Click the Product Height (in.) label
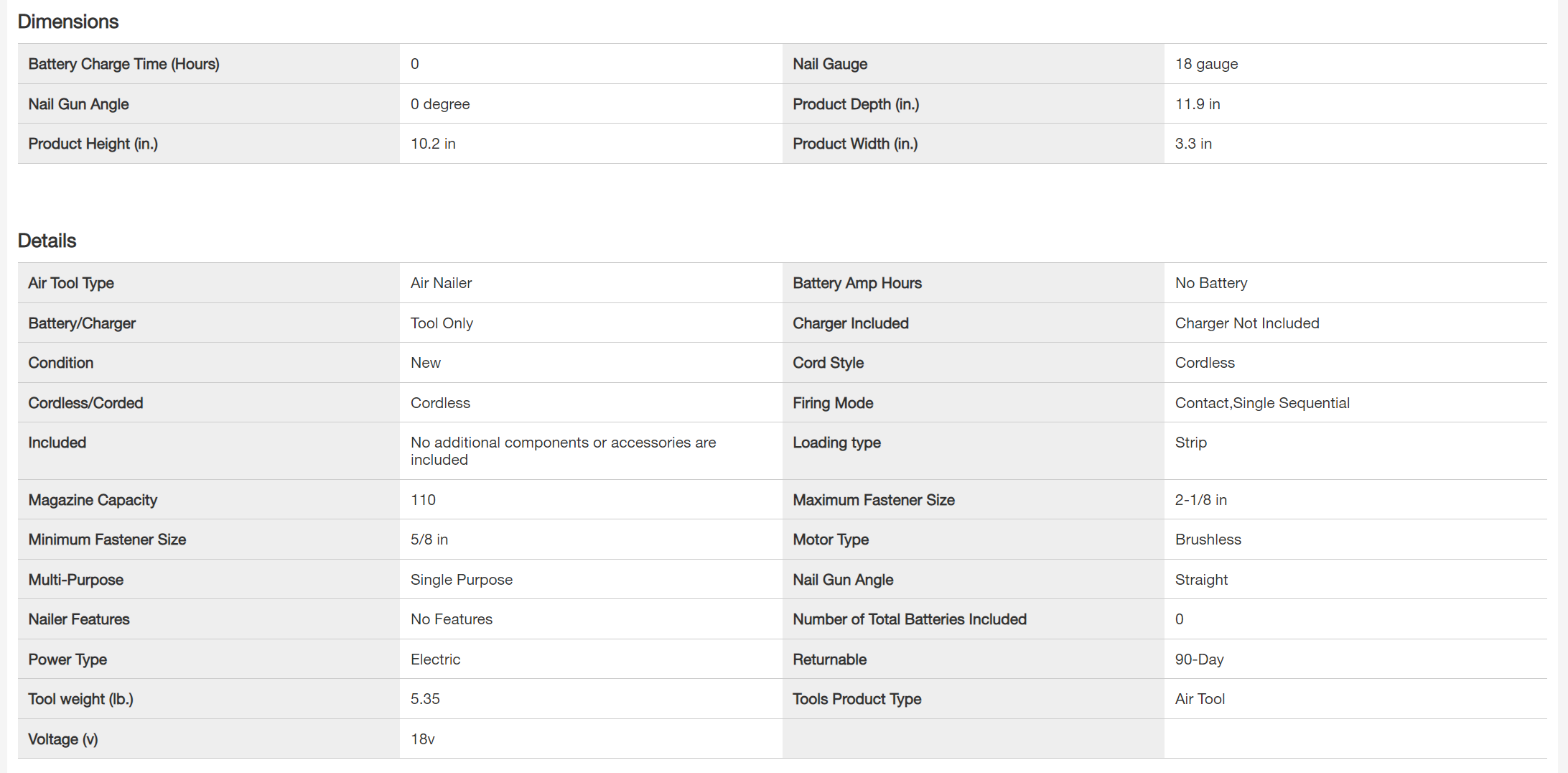1568x773 pixels. point(93,144)
